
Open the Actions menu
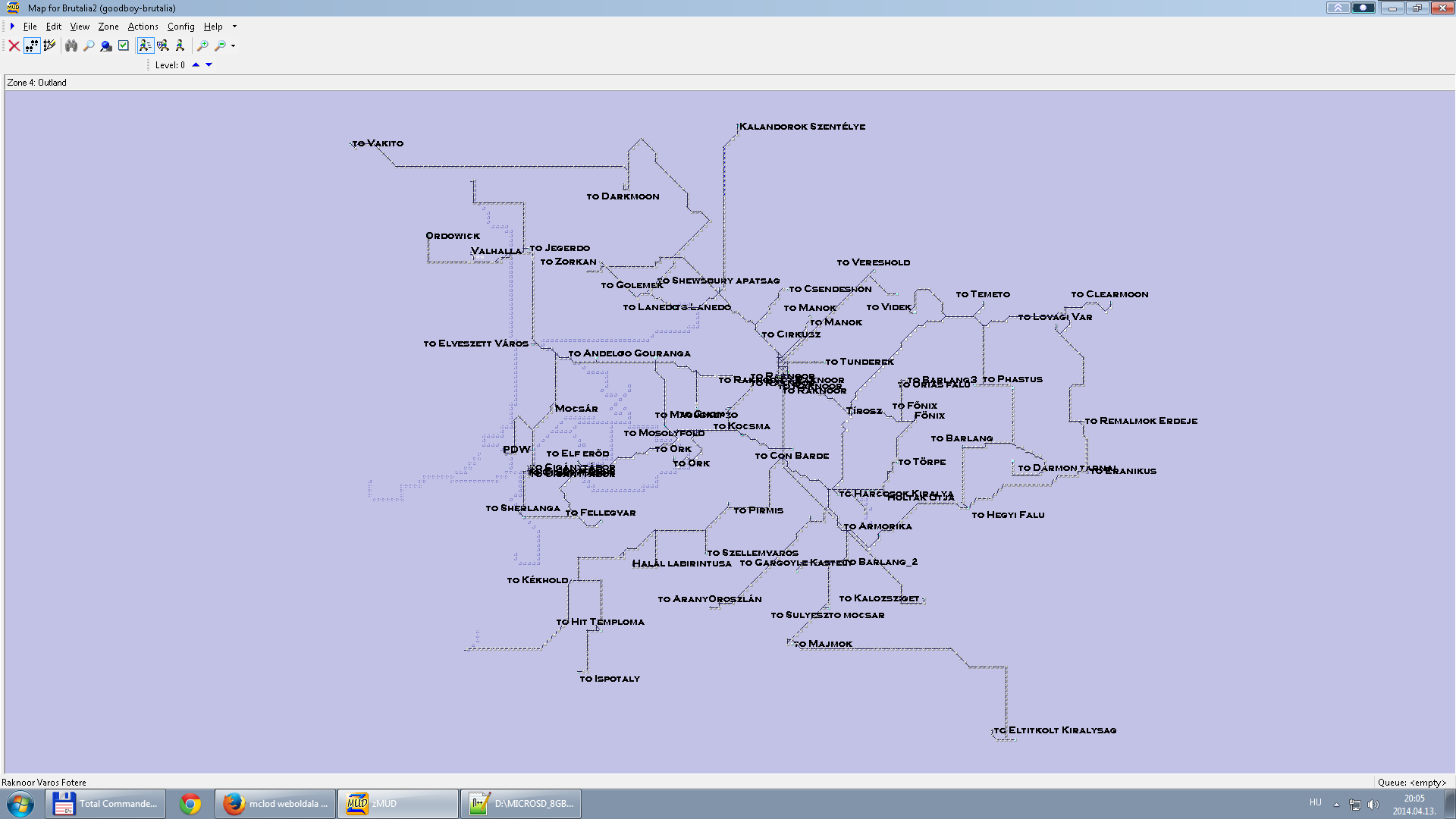[143, 27]
